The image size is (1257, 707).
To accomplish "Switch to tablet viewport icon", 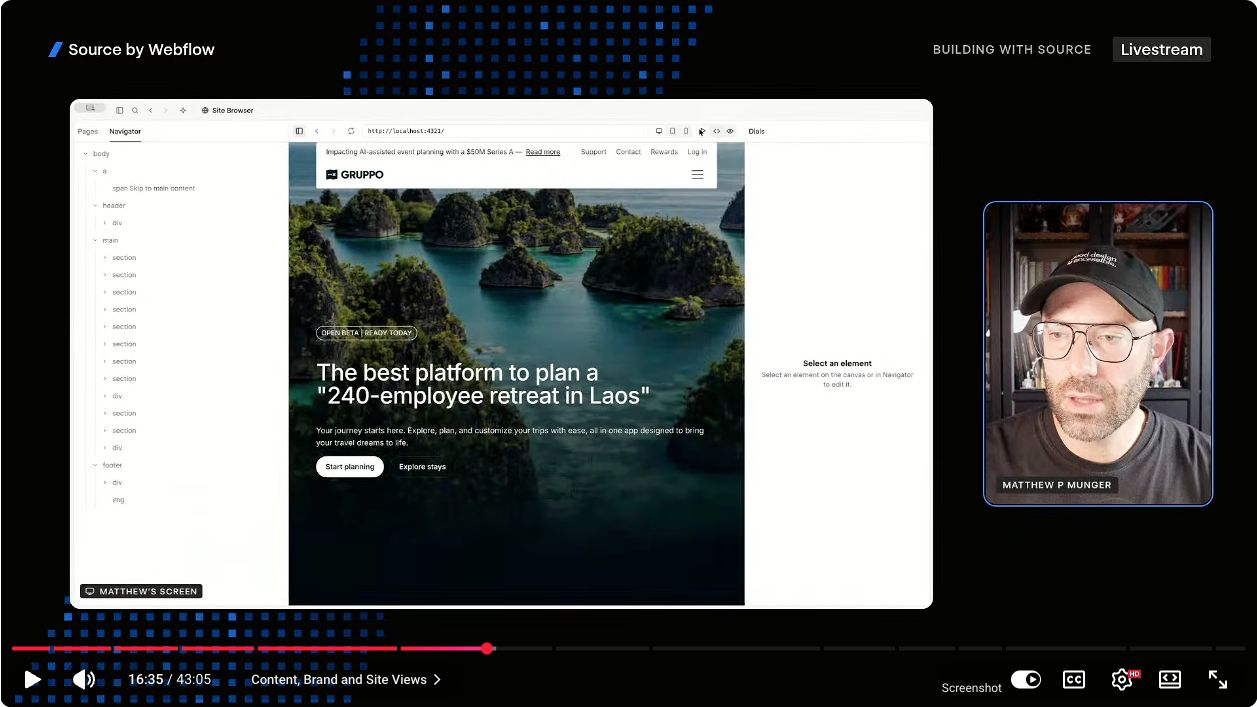I will 672,131.
